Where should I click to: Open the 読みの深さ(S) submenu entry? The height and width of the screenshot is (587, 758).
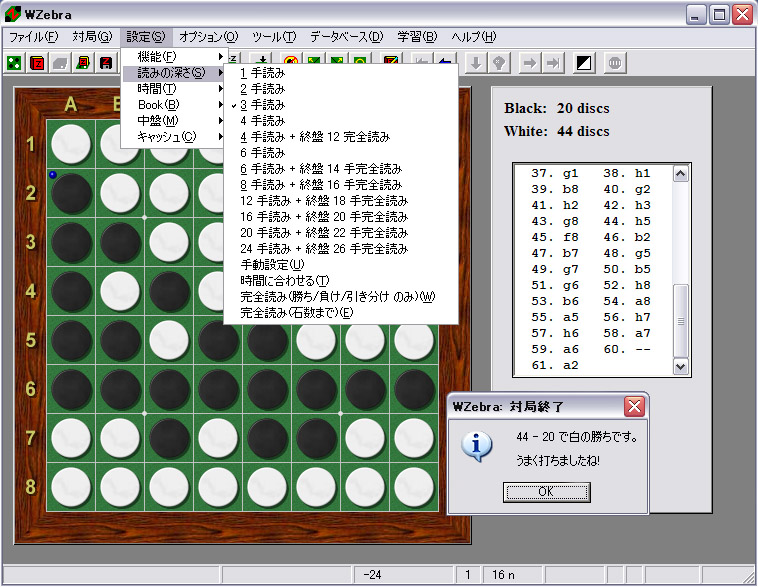175,73
